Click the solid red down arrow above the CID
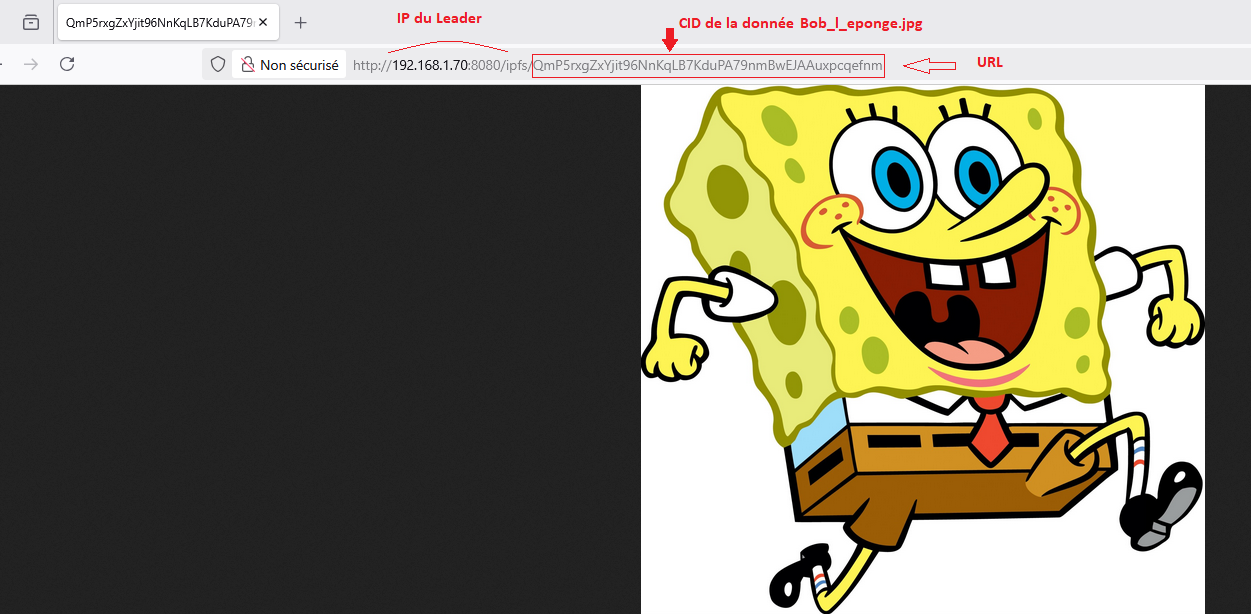1251x614 pixels. pos(670,40)
